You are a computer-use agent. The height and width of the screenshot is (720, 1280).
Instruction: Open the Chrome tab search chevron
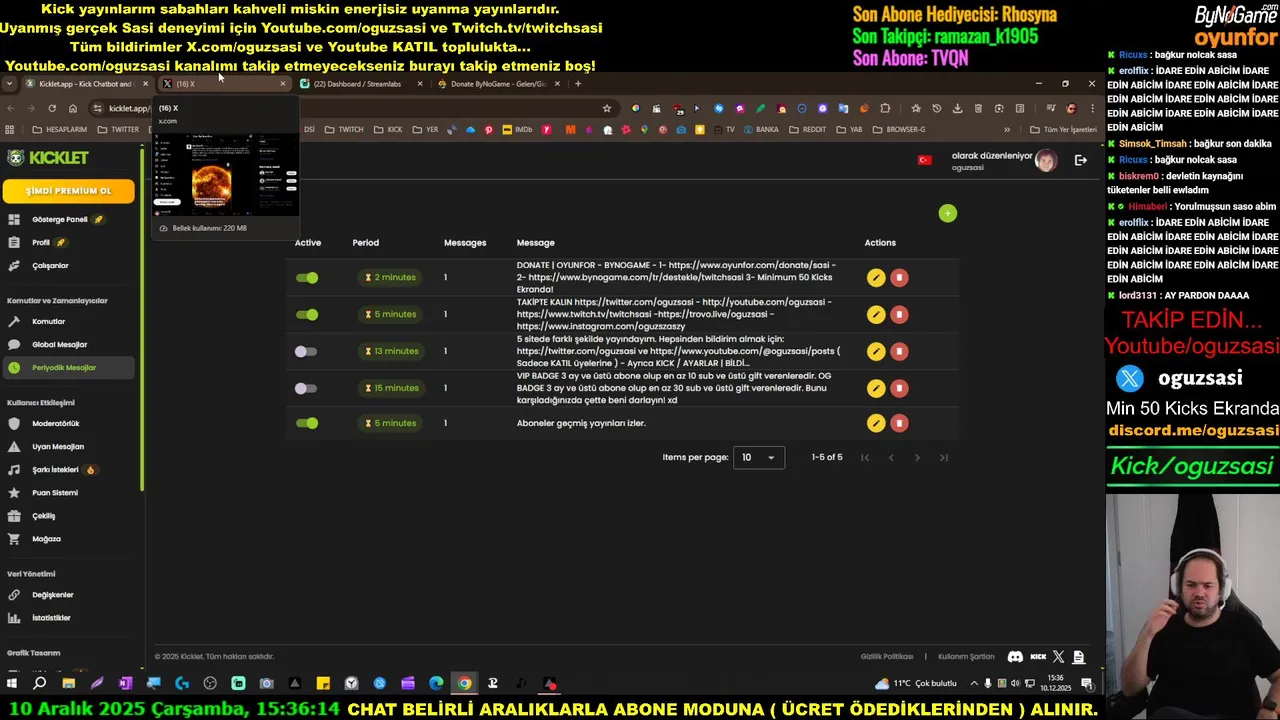point(9,84)
